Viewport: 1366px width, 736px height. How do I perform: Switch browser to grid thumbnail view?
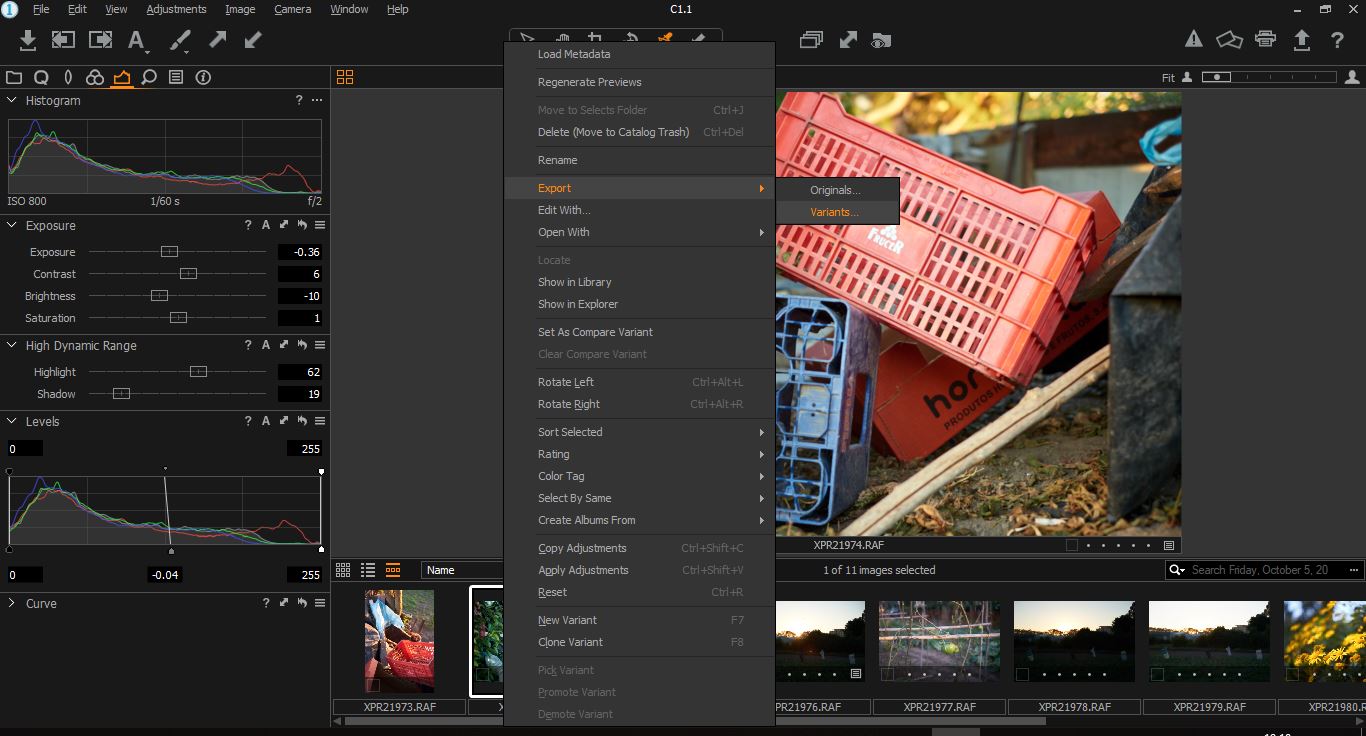(x=343, y=570)
